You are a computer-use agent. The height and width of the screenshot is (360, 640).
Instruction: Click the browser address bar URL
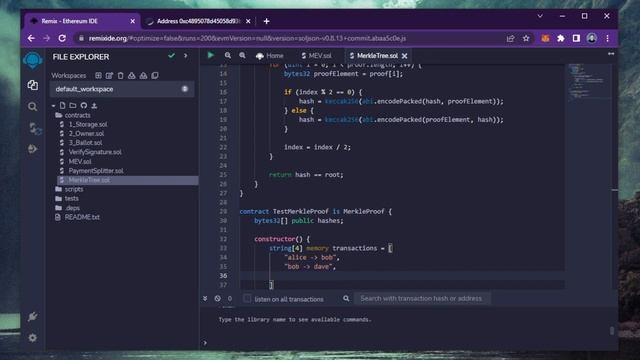click(x=247, y=38)
